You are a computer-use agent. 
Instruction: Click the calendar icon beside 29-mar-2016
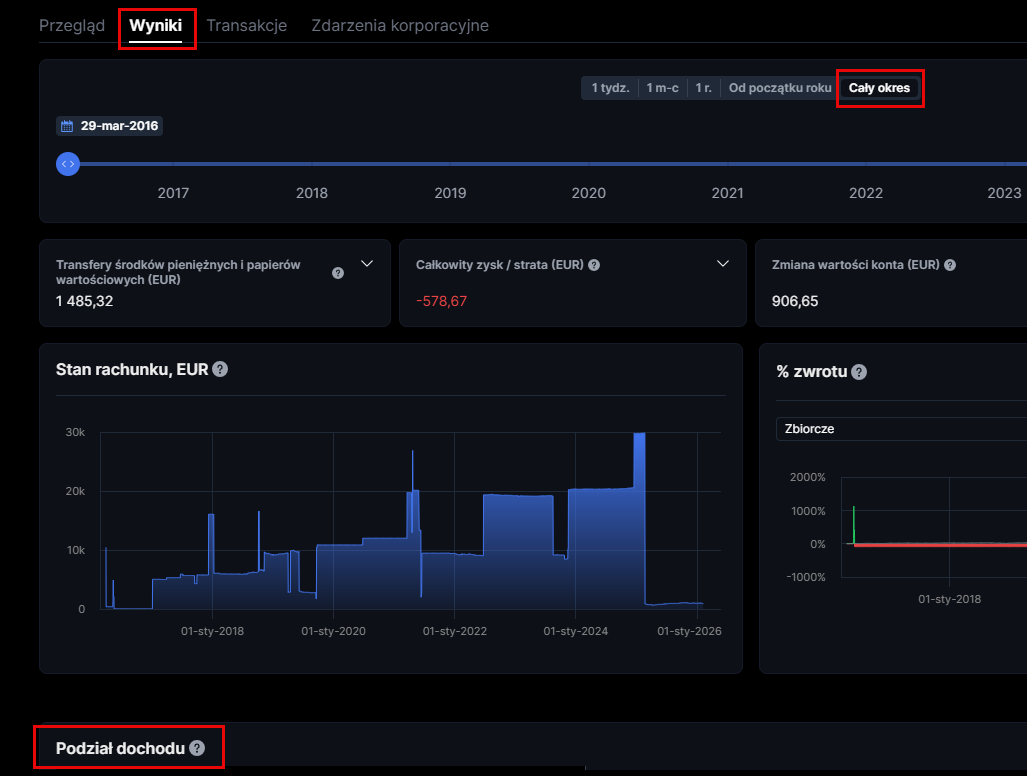[67, 126]
